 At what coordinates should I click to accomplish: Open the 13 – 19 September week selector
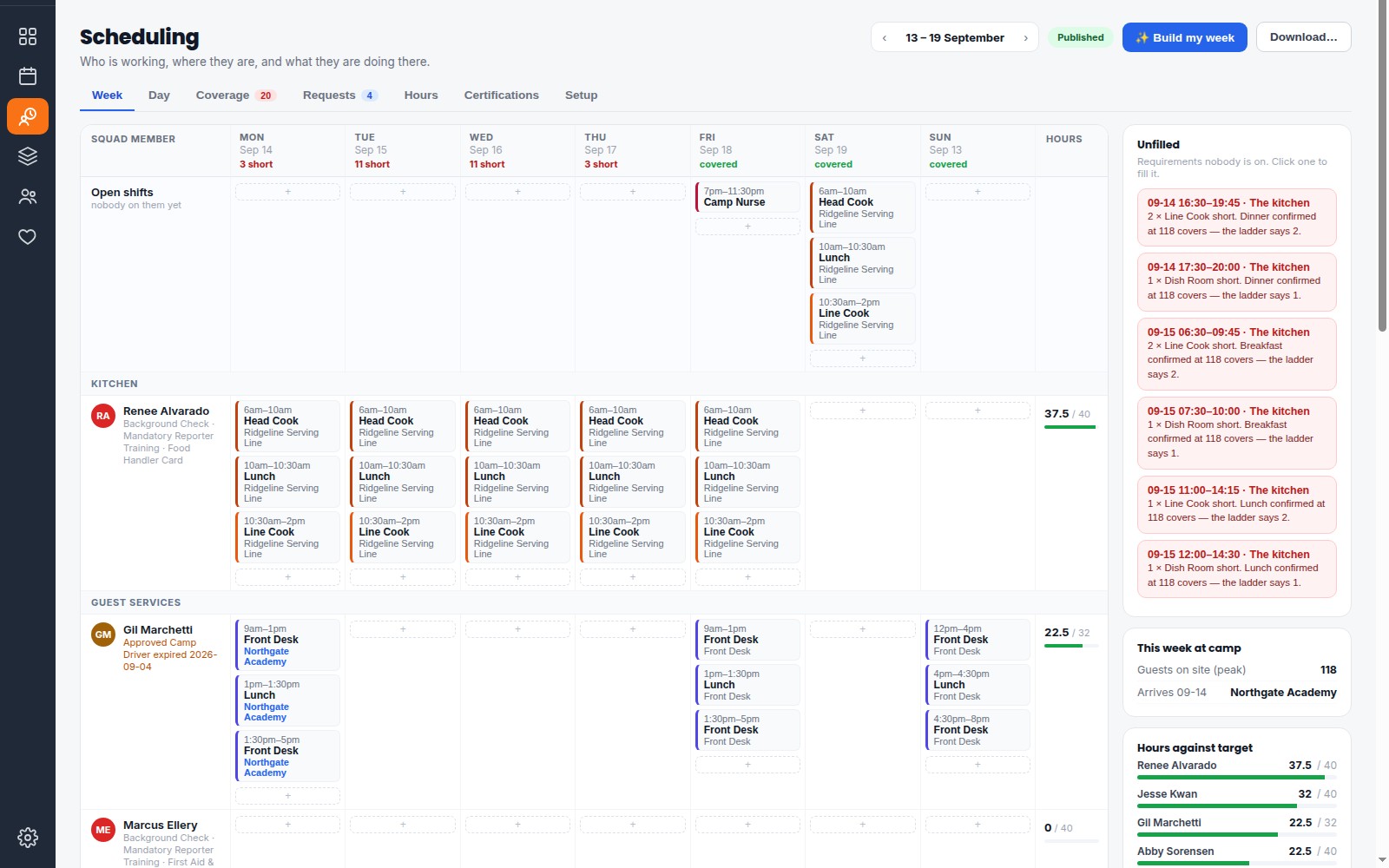pos(954,37)
